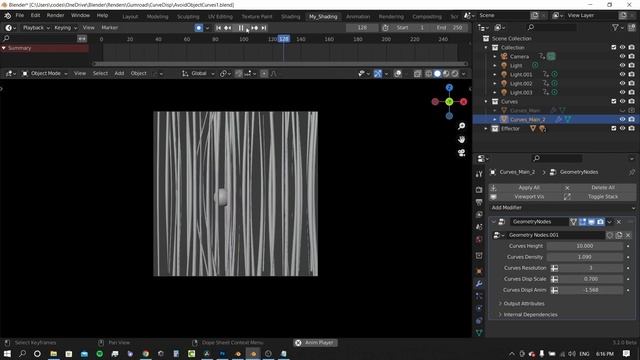Image resolution: width=640 pixels, height=360 pixels.
Task: Uncheck the Curves collection exclude checkbox
Action: pyautogui.click(x=613, y=101)
